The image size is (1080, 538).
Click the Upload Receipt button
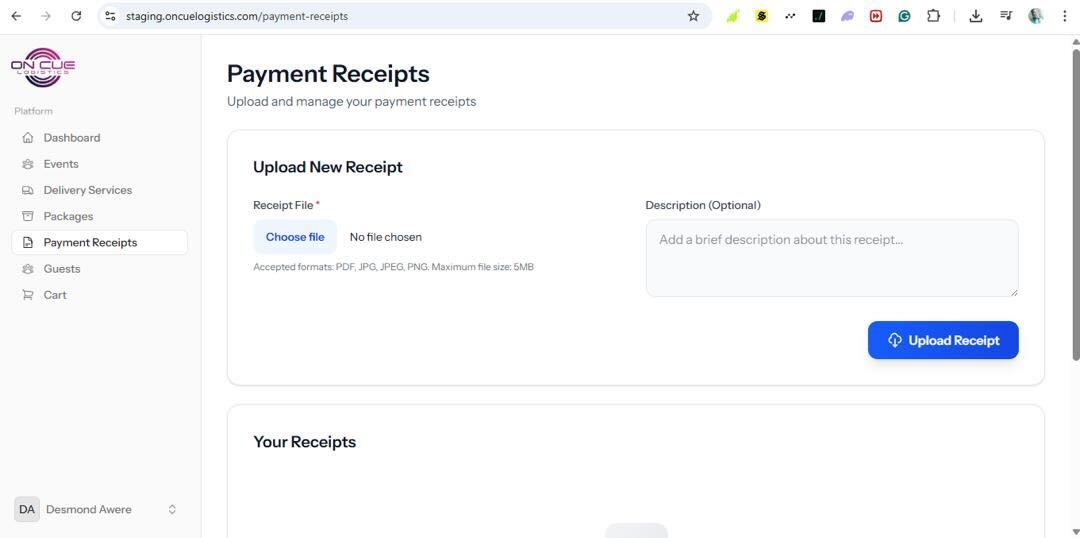[x=942, y=340]
